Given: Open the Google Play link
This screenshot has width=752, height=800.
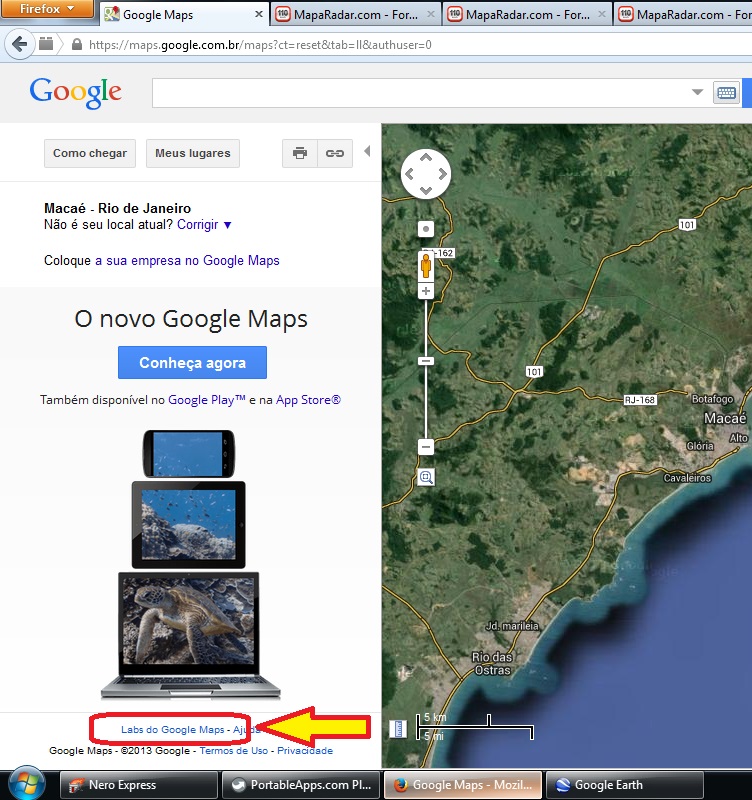Looking at the screenshot, I should [207, 400].
